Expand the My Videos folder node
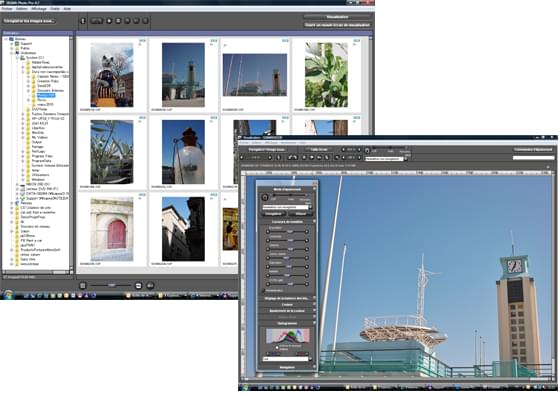This screenshot has height=393, width=560. tap(23, 137)
